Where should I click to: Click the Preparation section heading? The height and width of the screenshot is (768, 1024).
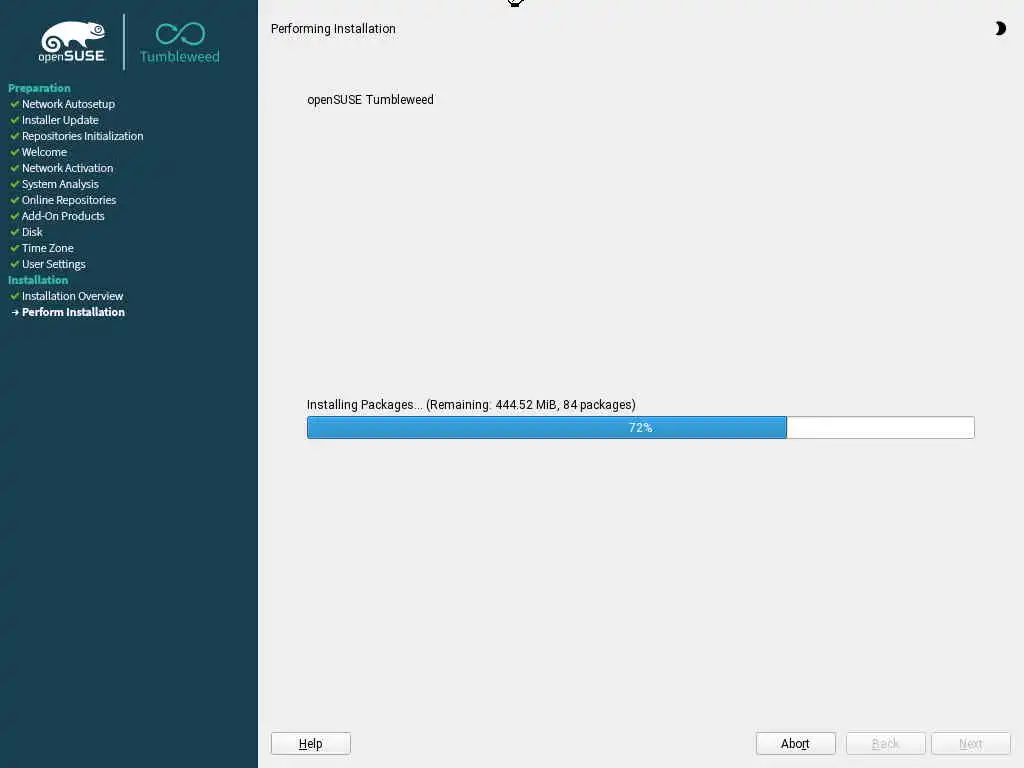click(39, 88)
